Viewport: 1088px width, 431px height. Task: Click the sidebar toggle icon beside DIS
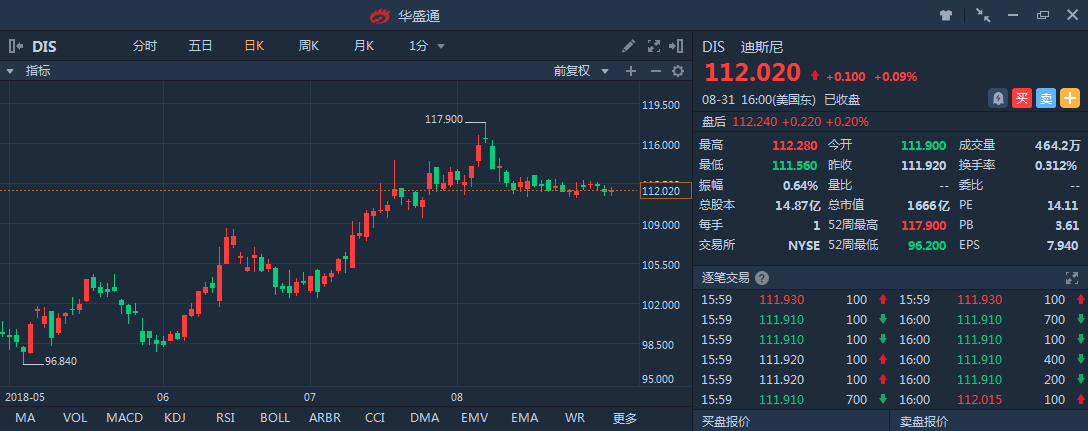coord(15,47)
